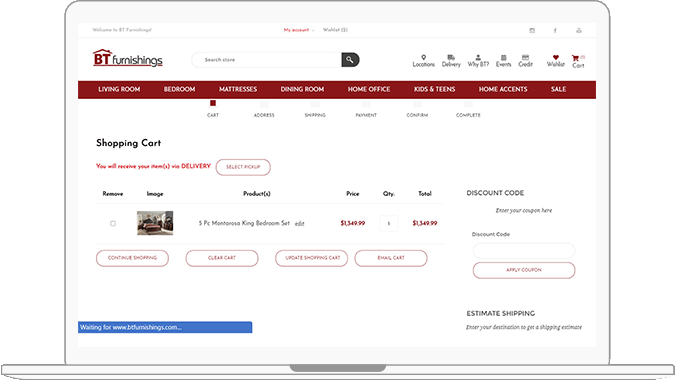Viewport: 675px width, 380px height.
Task: Open the Wishlist heart icon
Action: [556, 57]
